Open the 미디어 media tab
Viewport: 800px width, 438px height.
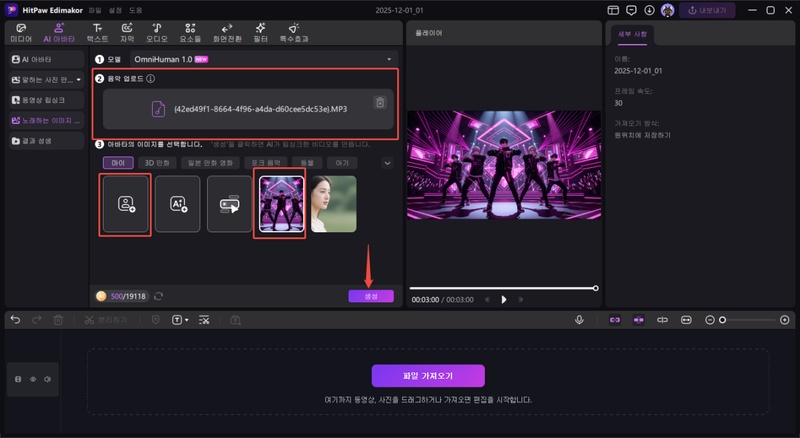pos(21,33)
